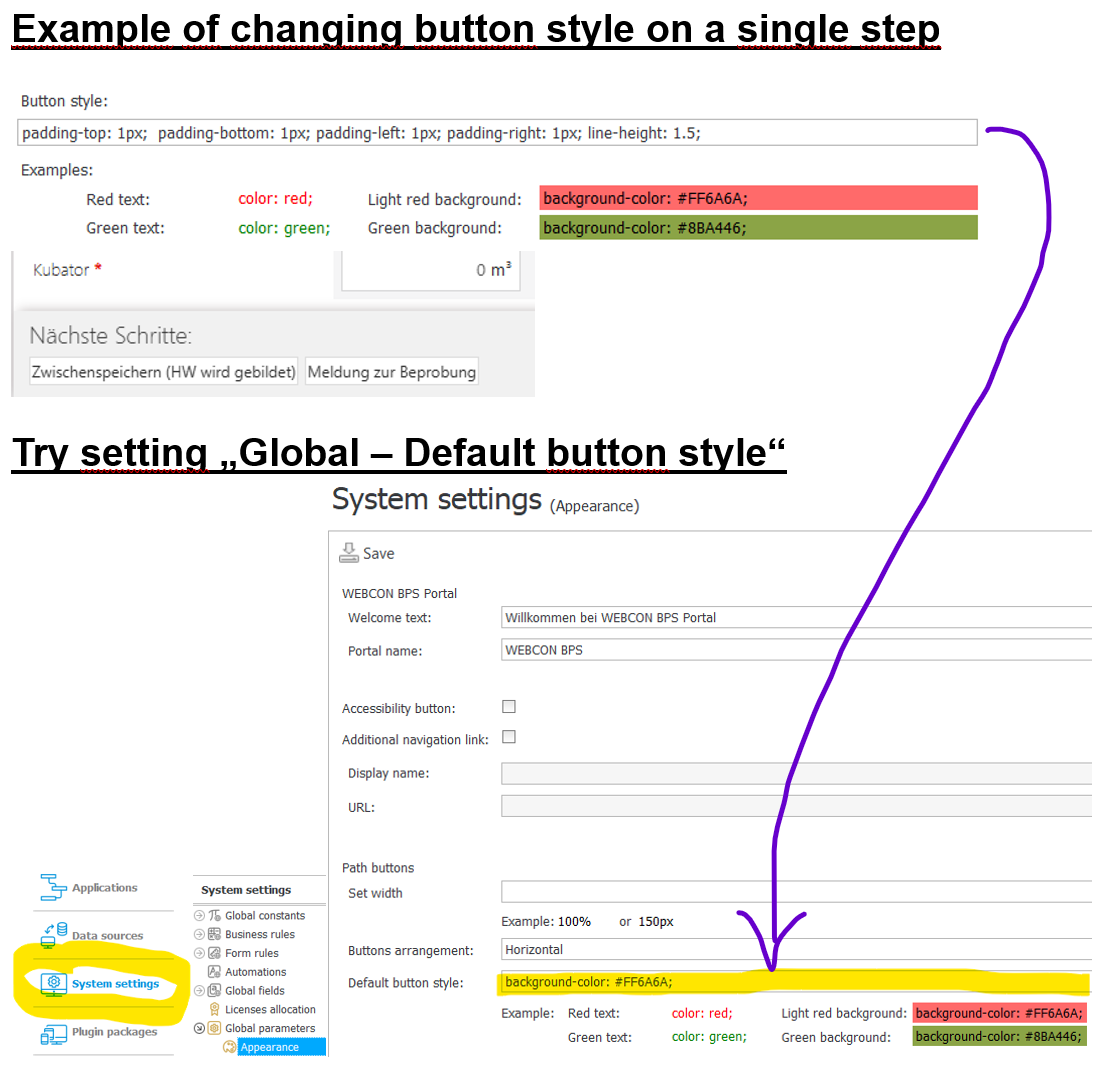Open the Applications section icon

53,887
